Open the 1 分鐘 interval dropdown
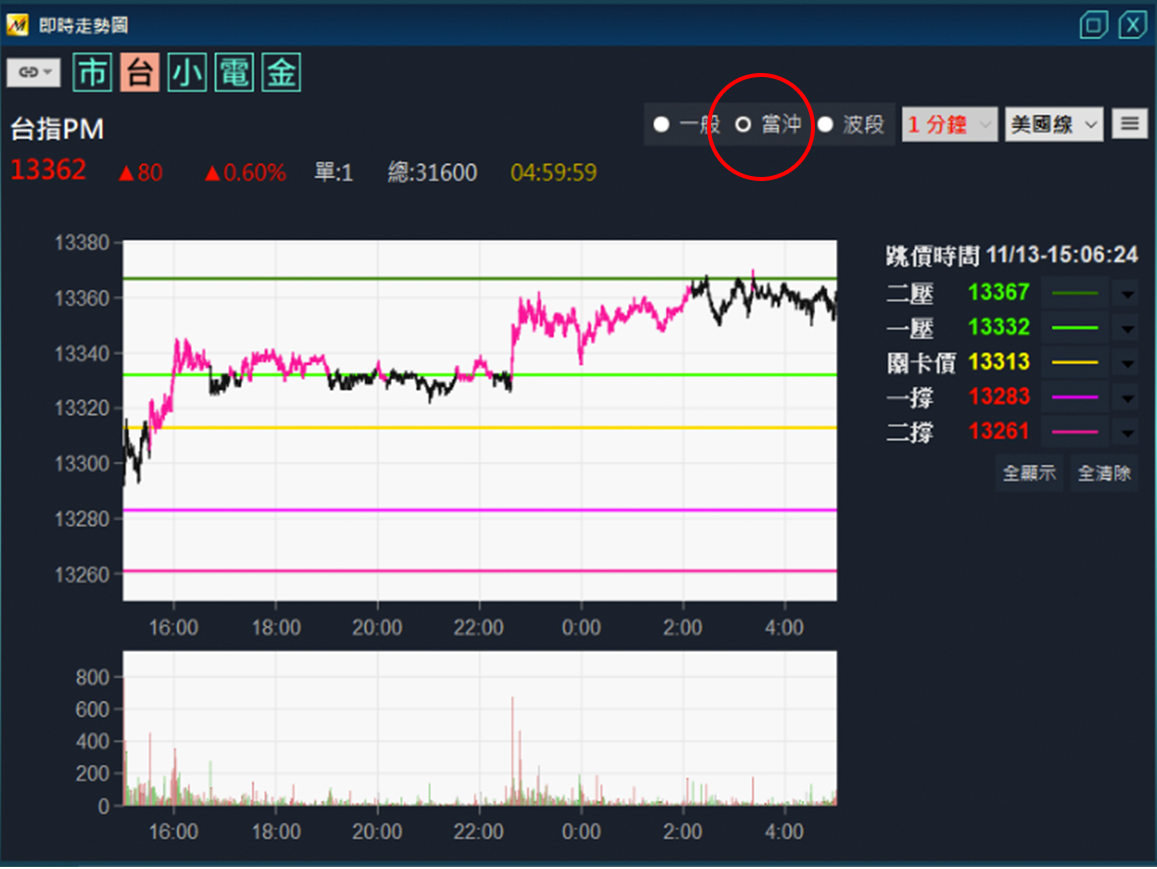 tap(949, 125)
